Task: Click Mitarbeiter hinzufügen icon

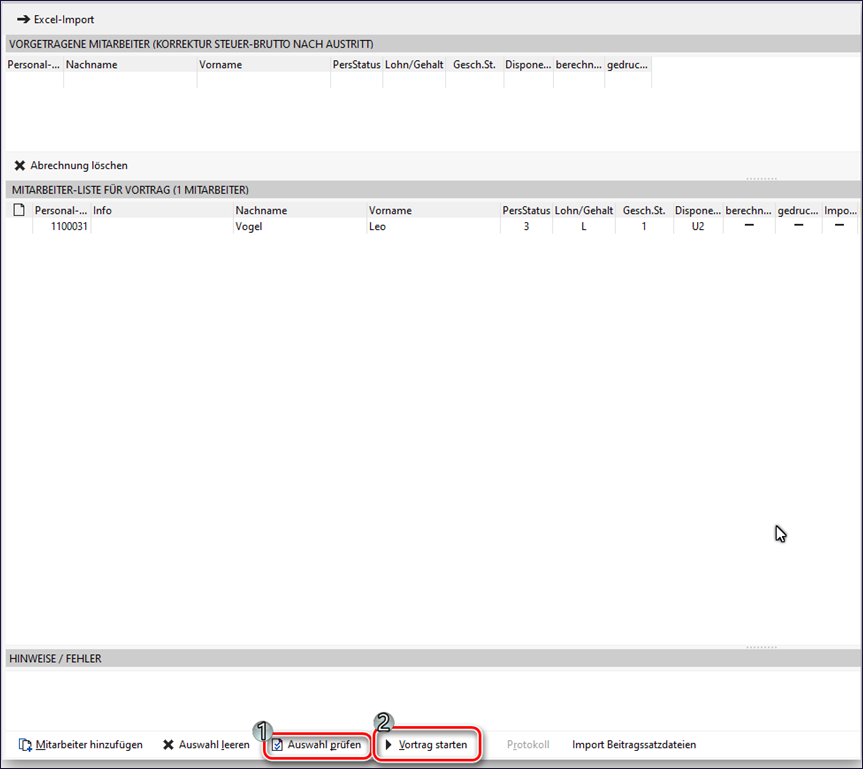Action: (x=25, y=745)
